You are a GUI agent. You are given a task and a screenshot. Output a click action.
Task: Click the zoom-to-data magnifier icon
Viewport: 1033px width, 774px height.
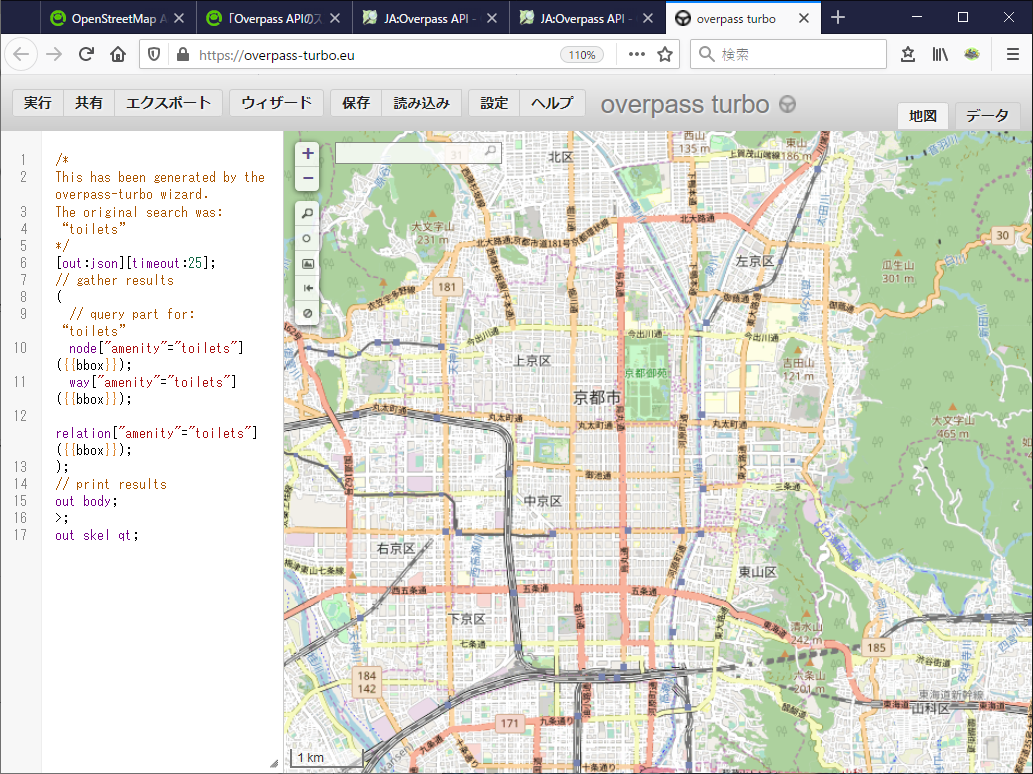click(308, 213)
